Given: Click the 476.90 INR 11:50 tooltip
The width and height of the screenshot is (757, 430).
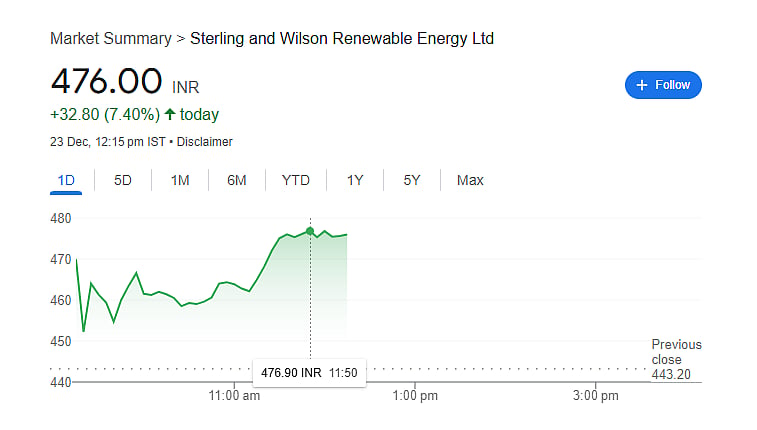Looking at the screenshot, I should [309, 373].
